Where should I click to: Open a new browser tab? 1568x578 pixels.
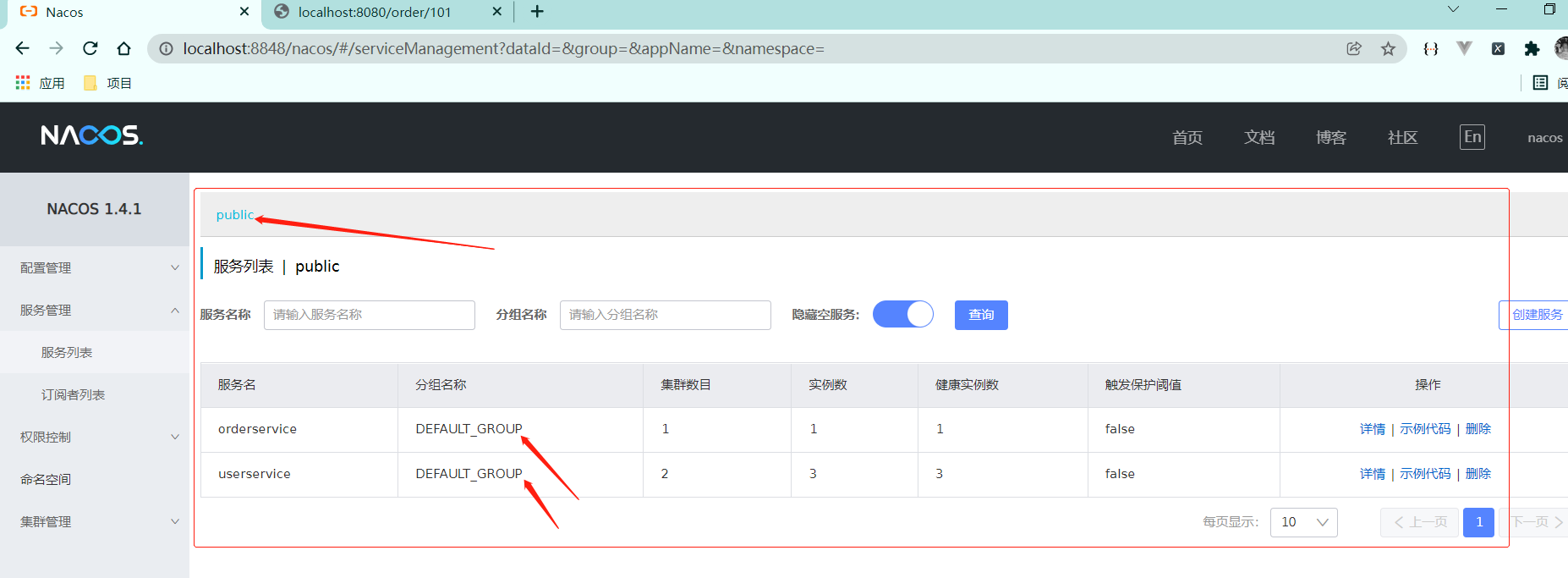537,12
